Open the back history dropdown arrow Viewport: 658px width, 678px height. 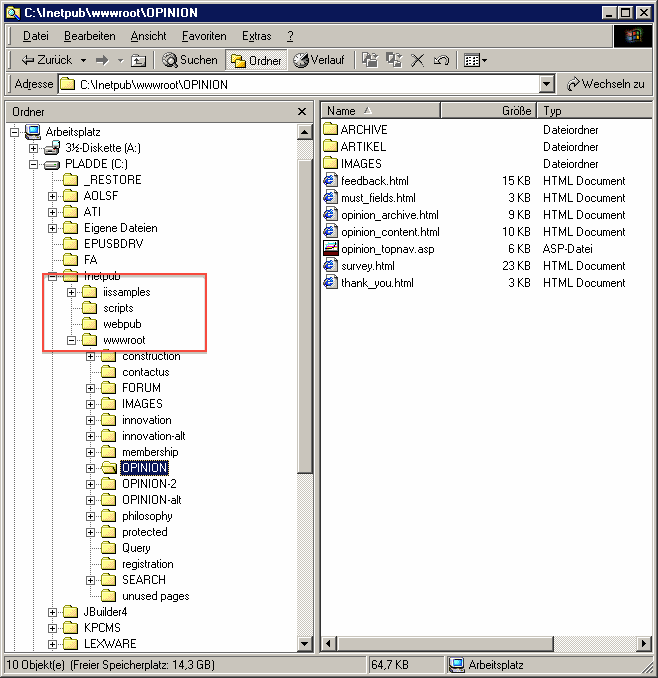83,61
